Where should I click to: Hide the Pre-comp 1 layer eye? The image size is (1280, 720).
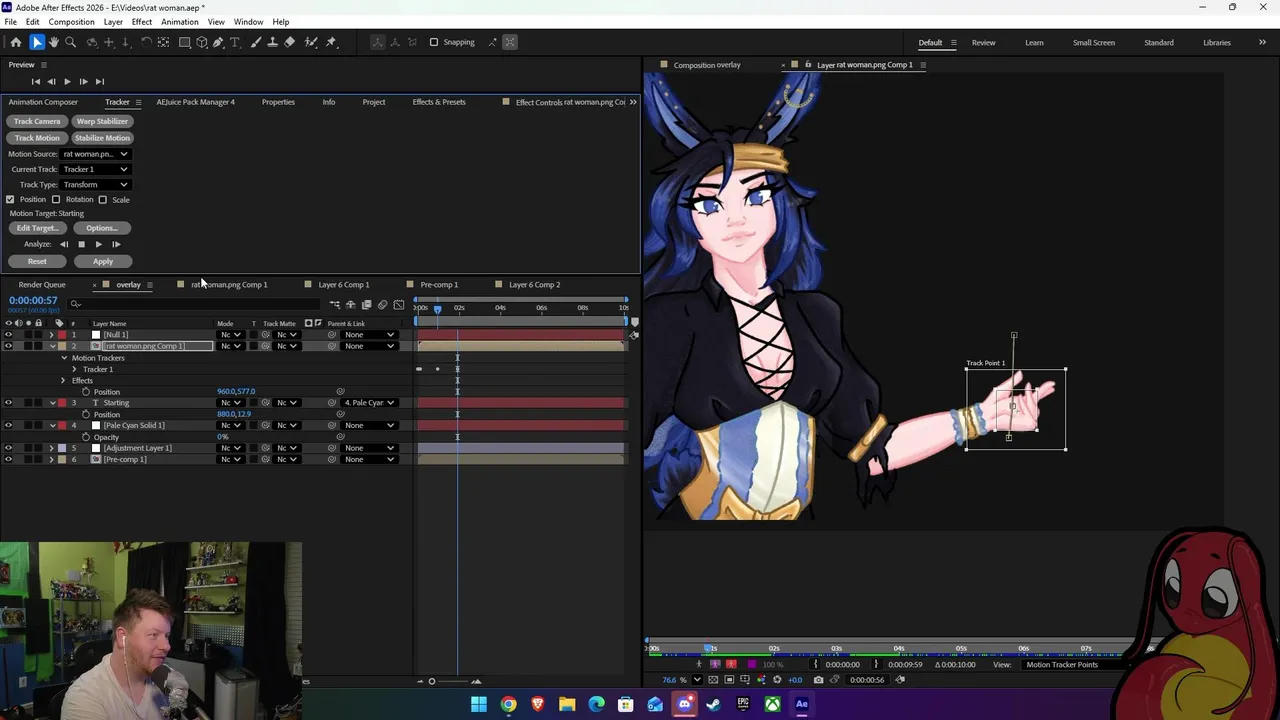coord(8,460)
